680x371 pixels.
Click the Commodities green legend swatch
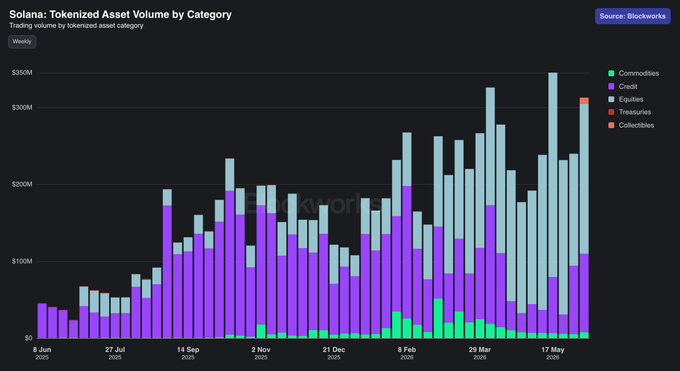click(611, 73)
